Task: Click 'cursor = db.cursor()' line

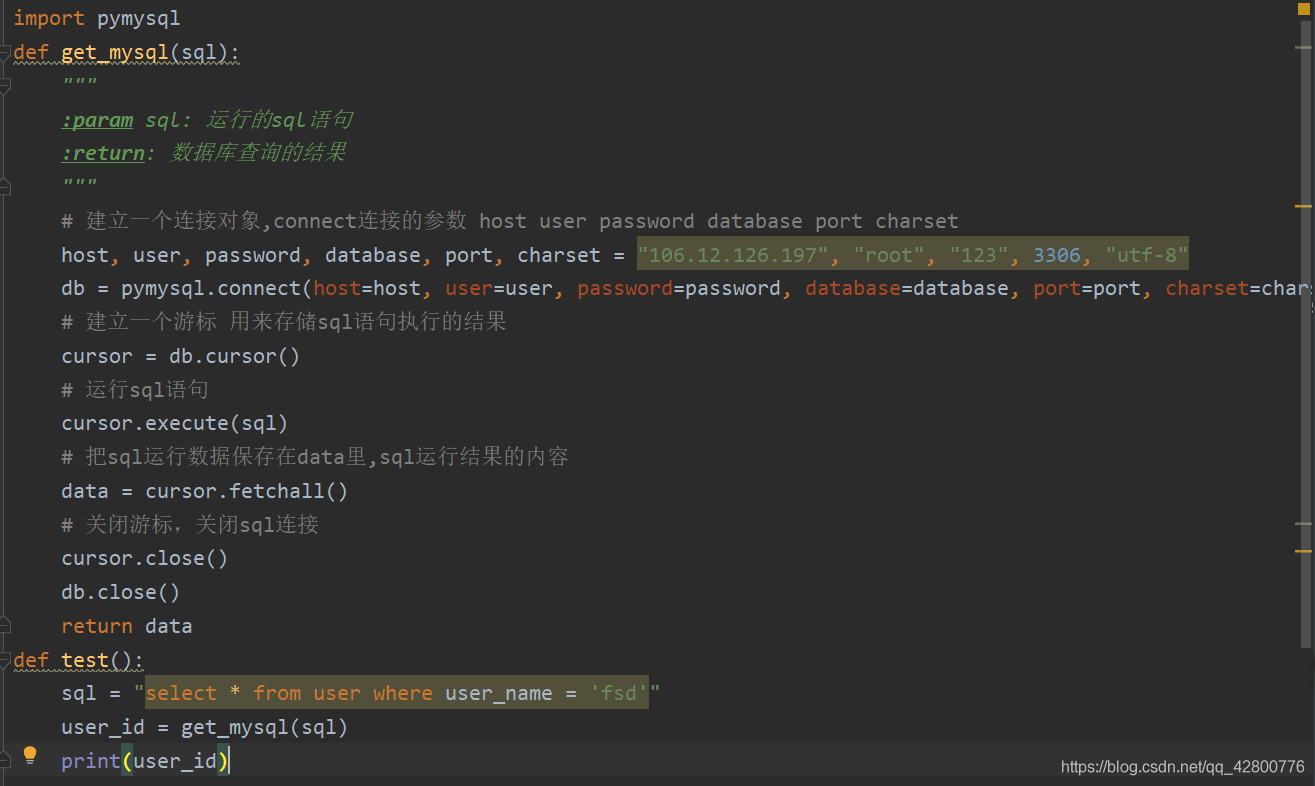Action: (x=181, y=356)
